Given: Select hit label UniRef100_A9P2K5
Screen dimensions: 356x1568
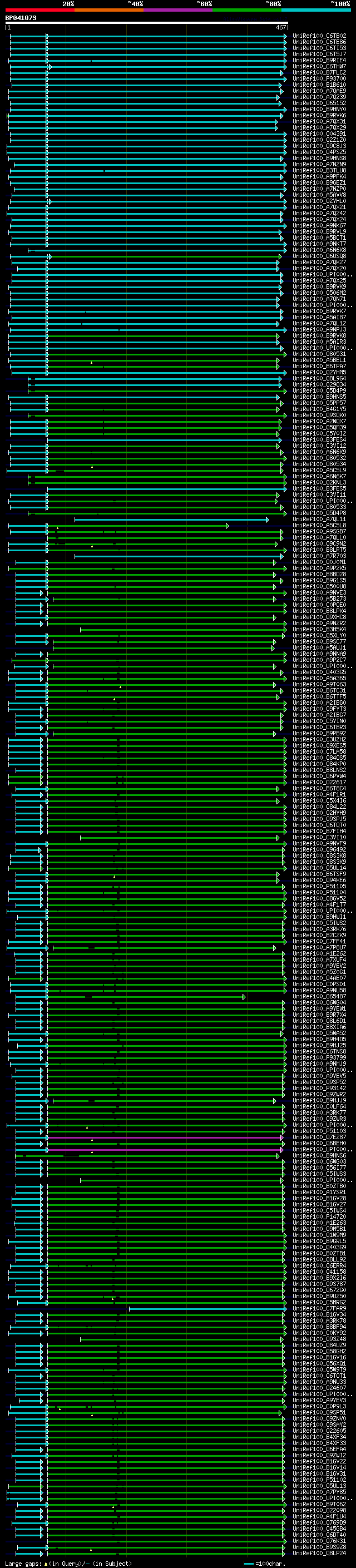Looking at the screenshot, I should (x=319, y=568).
